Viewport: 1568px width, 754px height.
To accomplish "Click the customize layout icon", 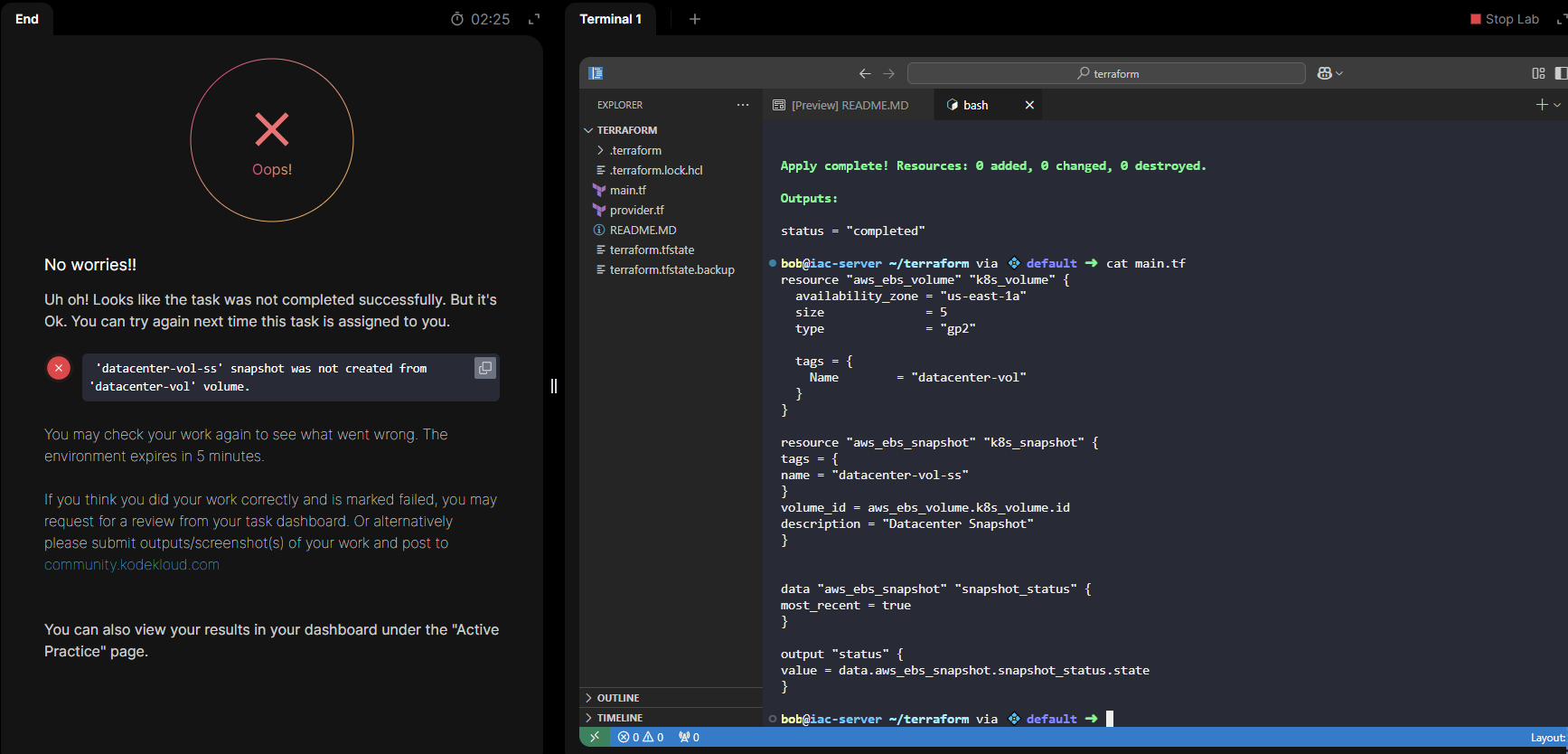I will 1538,73.
